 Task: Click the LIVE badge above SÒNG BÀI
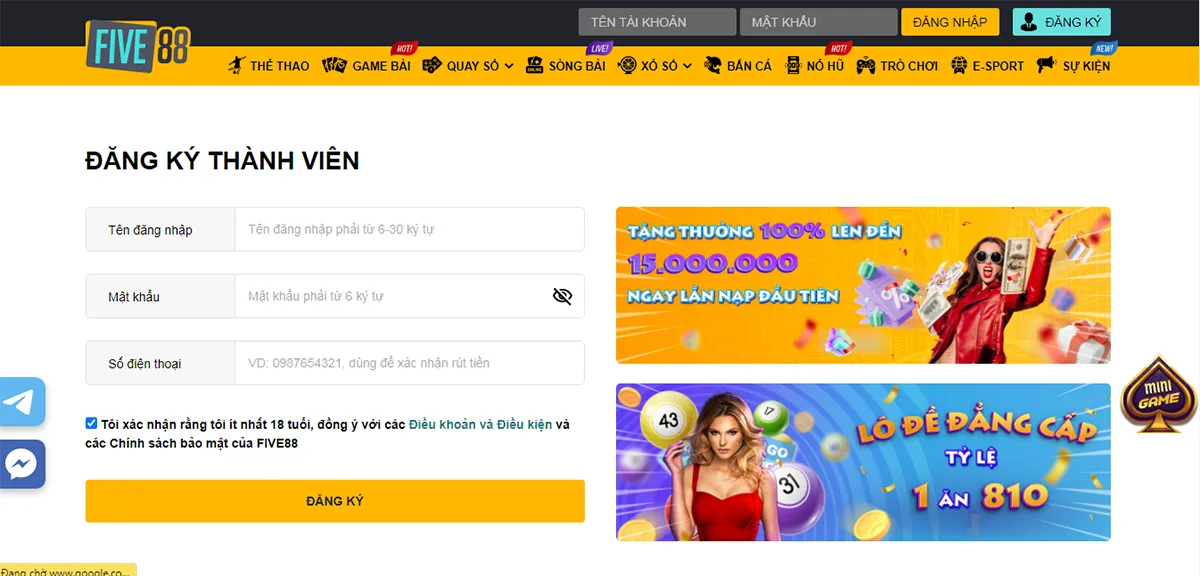click(599, 47)
